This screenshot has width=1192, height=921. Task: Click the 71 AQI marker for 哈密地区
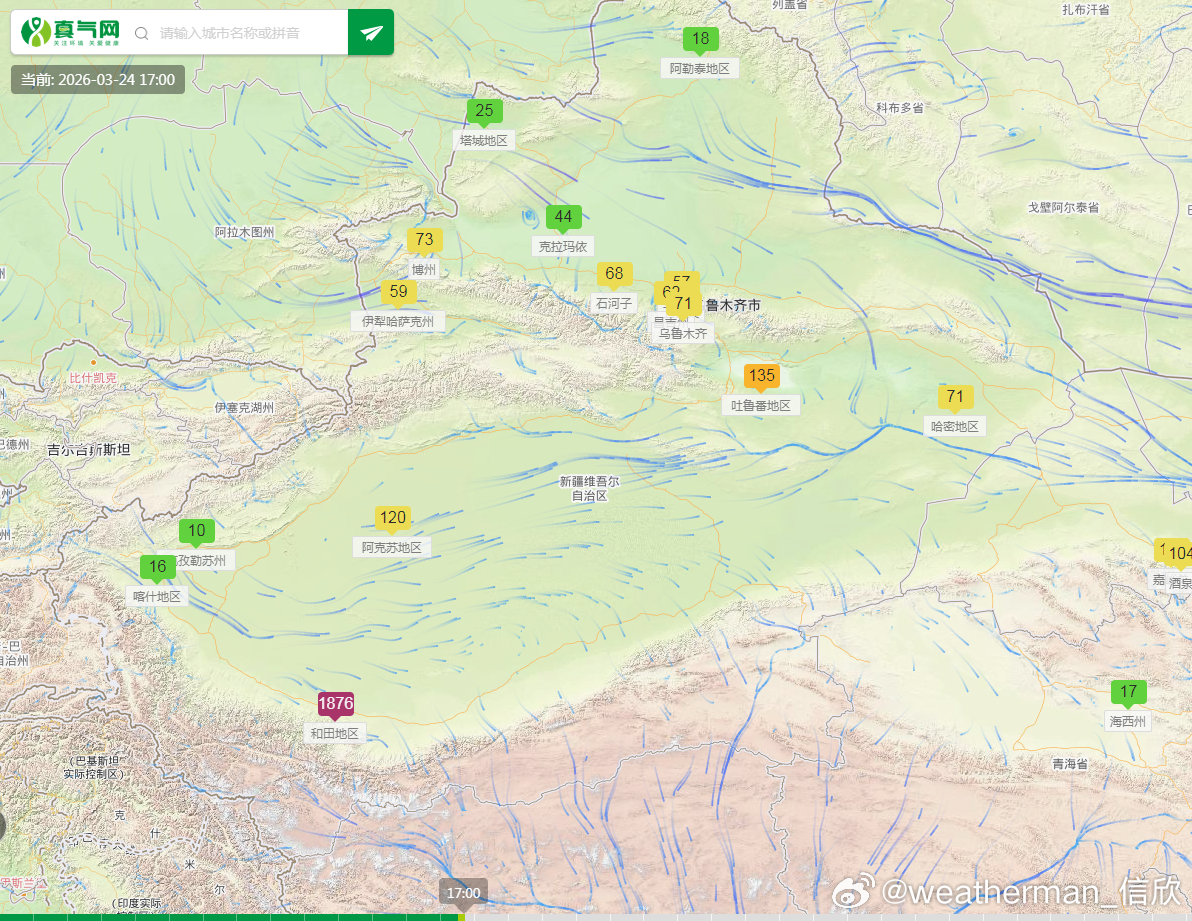click(955, 397)
